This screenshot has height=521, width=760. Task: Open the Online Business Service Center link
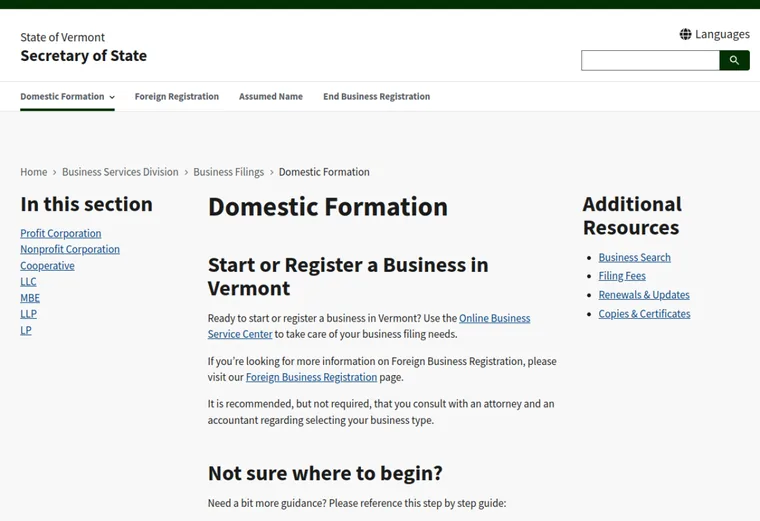pyautogui.click(x=494, y=318)
